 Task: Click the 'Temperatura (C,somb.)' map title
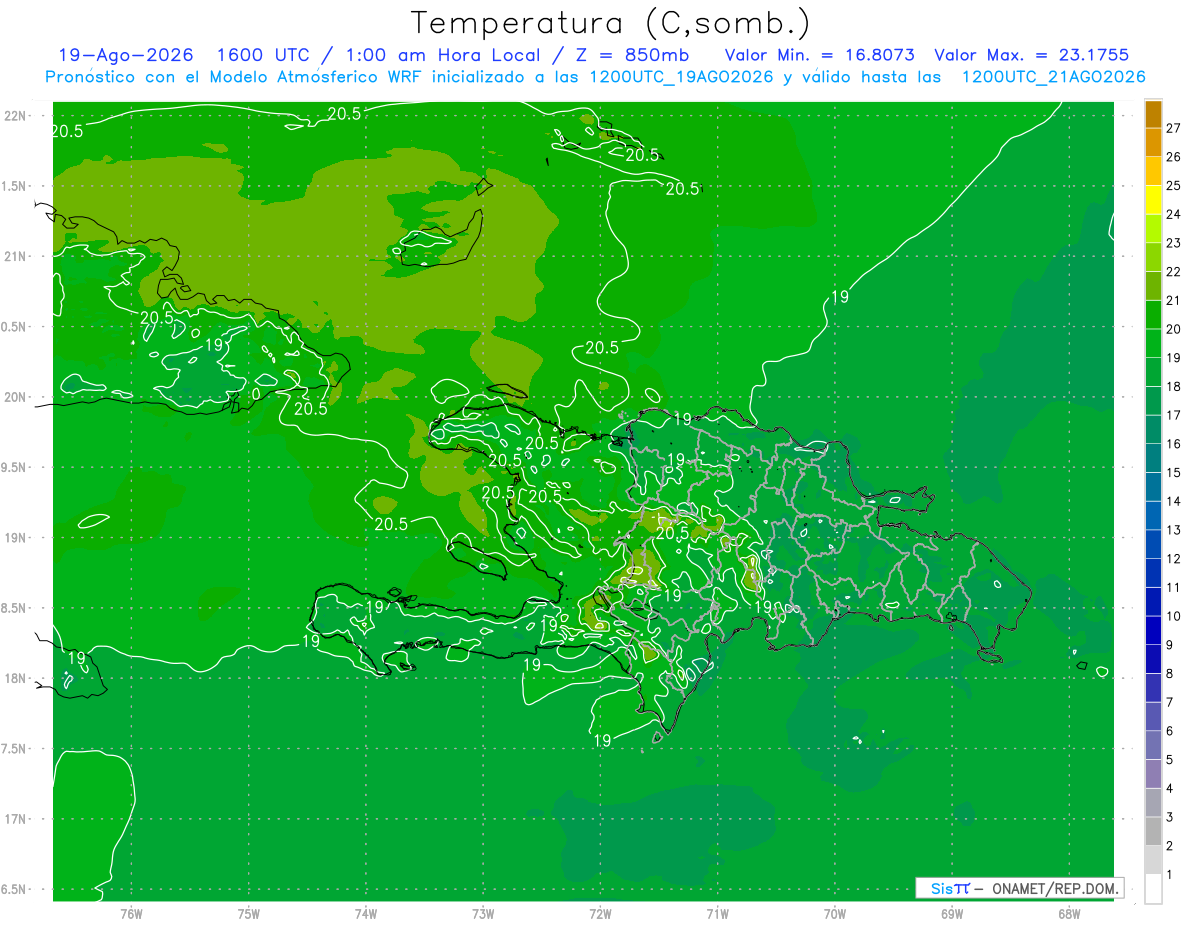611,23
